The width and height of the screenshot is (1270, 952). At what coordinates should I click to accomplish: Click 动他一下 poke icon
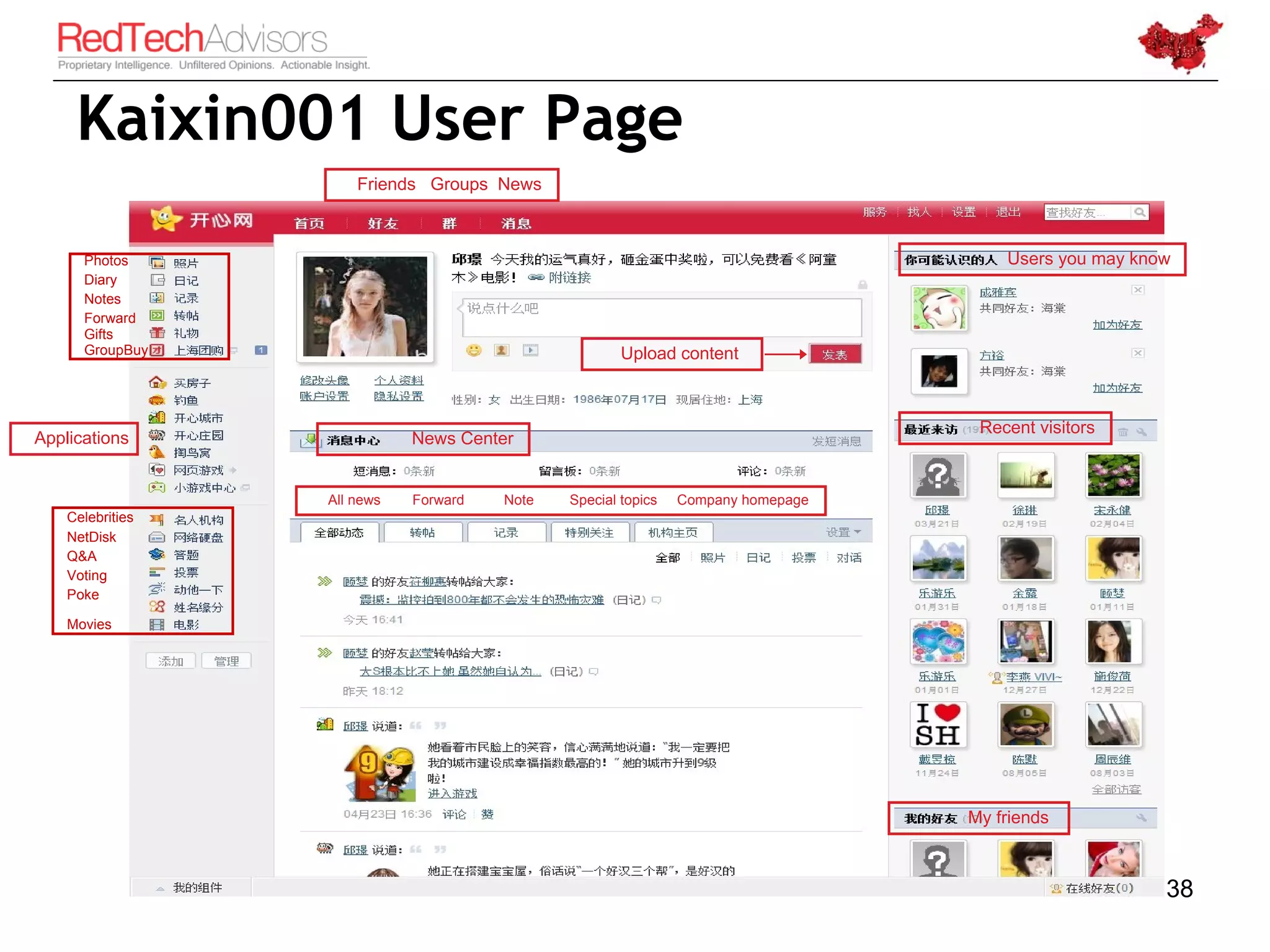click(x=157, y=589)
